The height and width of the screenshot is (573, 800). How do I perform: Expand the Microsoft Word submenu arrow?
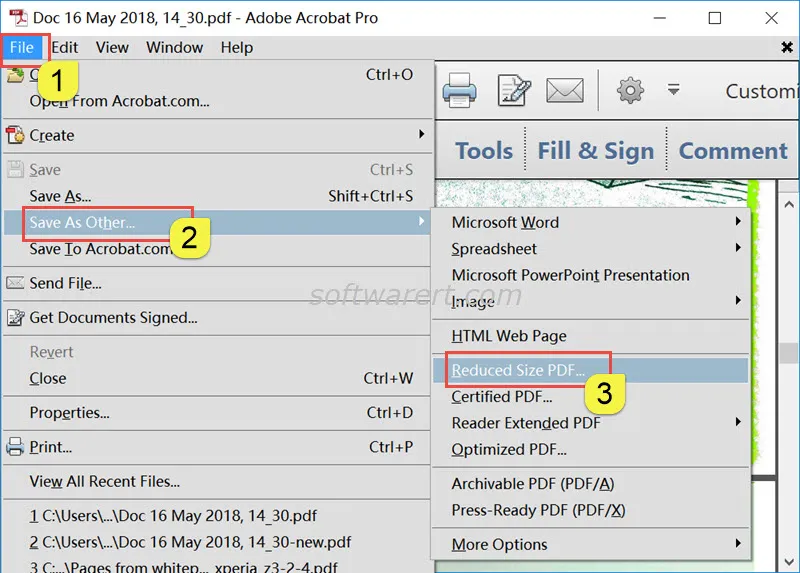pos(738,222)
